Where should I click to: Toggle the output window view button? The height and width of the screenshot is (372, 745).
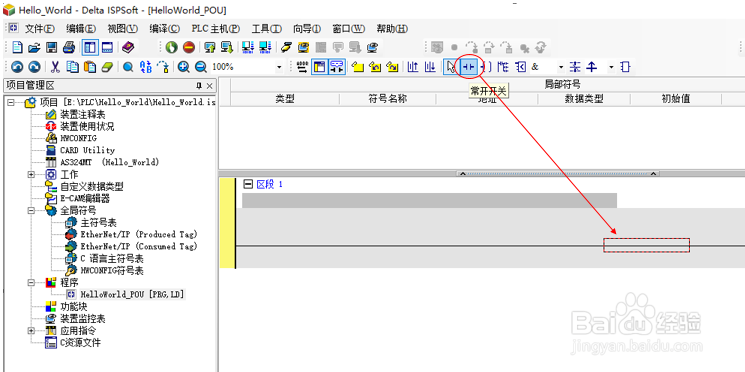(107, 47)
